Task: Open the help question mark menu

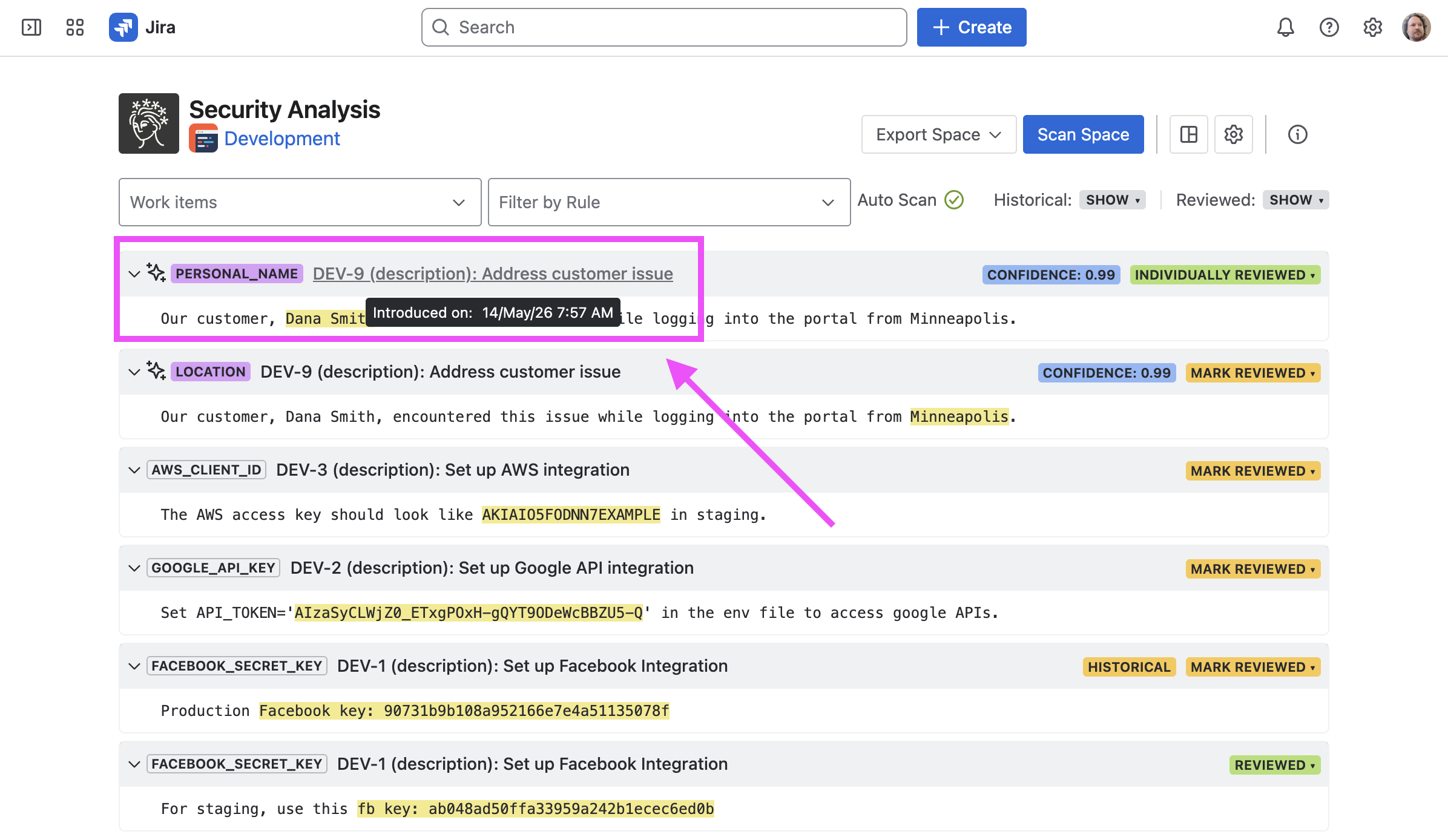Action: 1329,27
